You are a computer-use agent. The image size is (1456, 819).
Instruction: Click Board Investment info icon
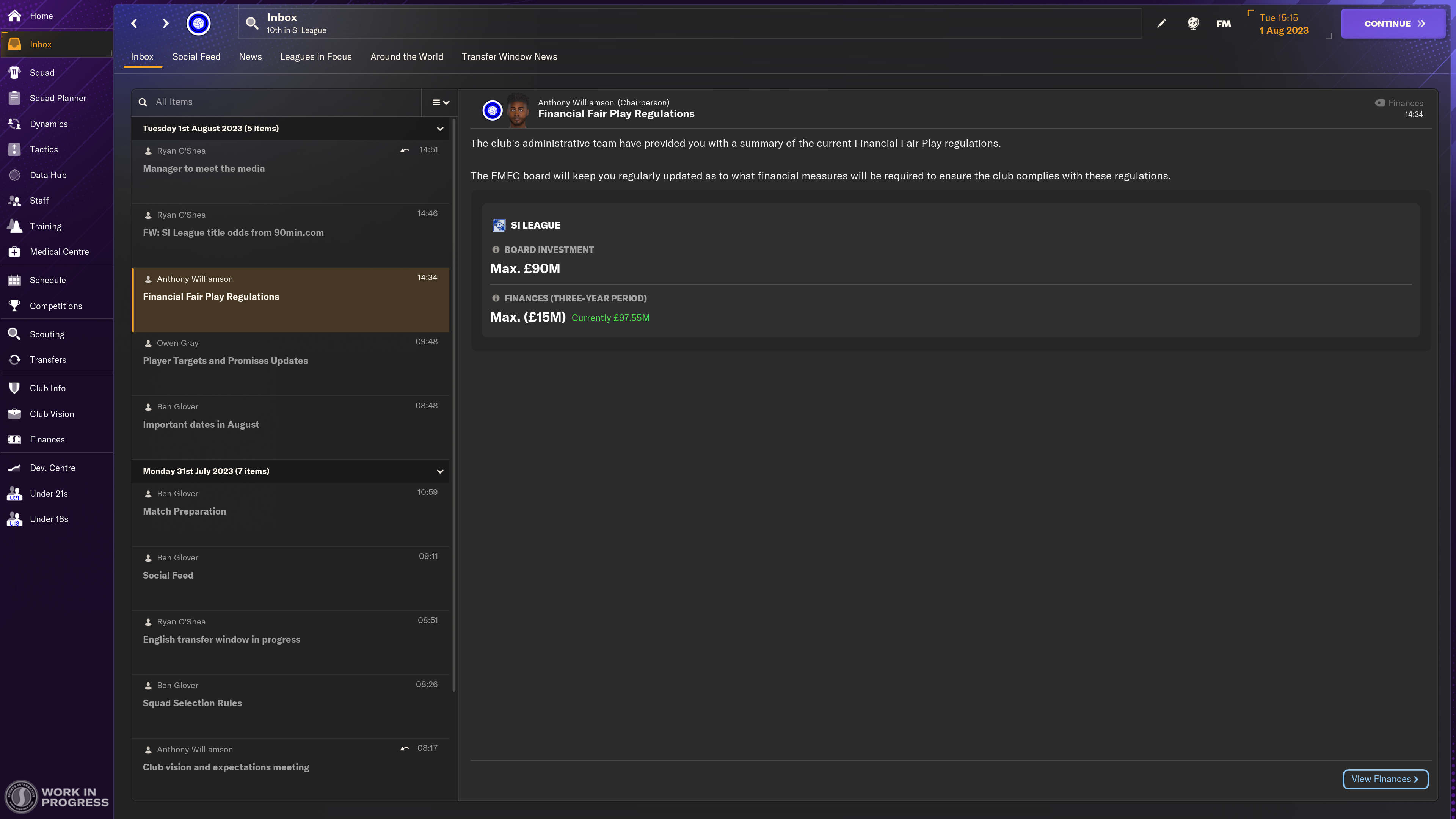[496, 249]
